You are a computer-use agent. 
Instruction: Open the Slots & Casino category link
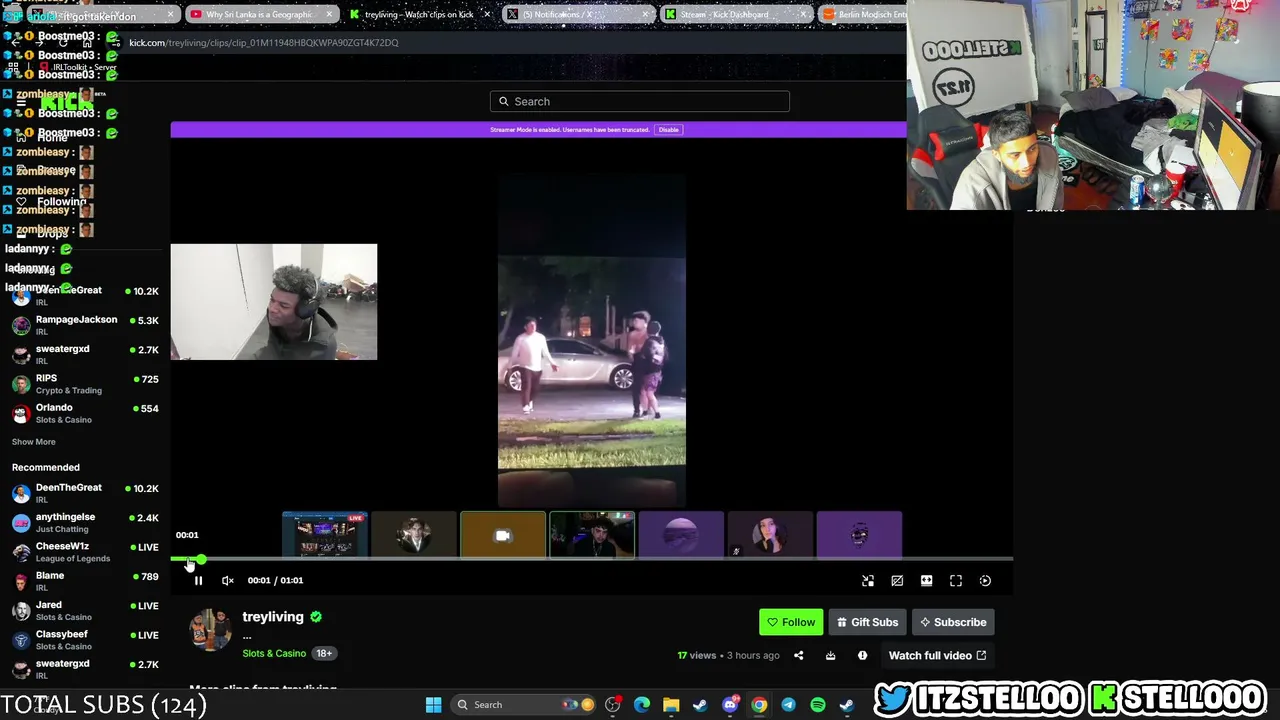(274, 654)
